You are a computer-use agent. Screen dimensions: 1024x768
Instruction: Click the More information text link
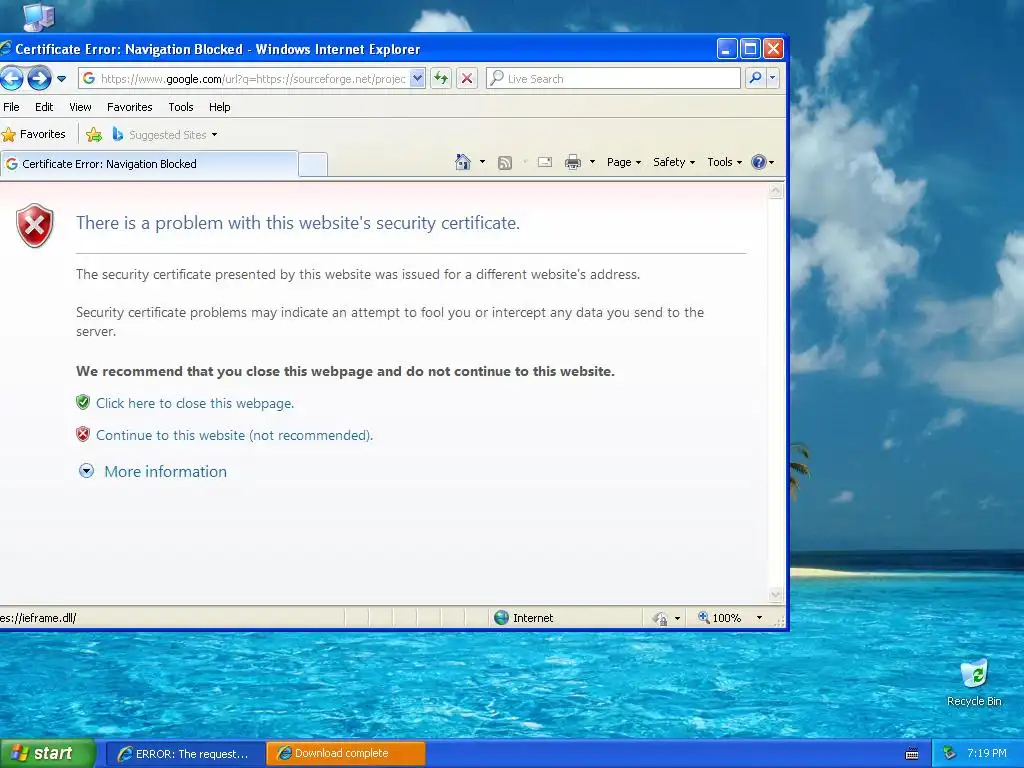click(165, 472)
